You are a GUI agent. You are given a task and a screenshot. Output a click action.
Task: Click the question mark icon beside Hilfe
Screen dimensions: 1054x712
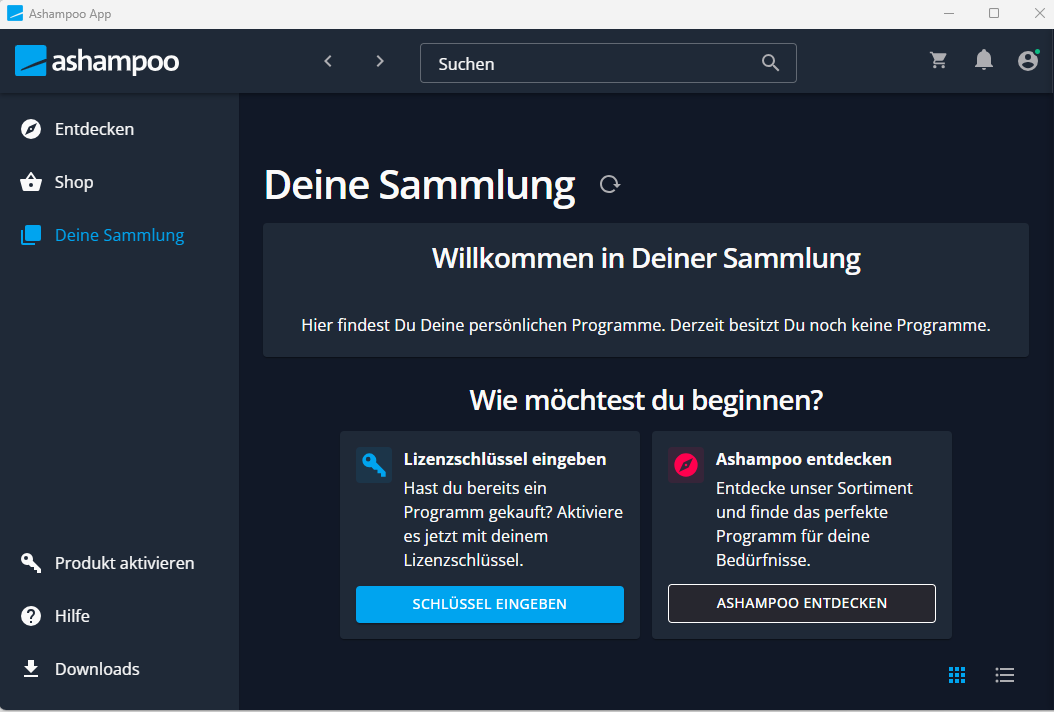tap(31, 616)
